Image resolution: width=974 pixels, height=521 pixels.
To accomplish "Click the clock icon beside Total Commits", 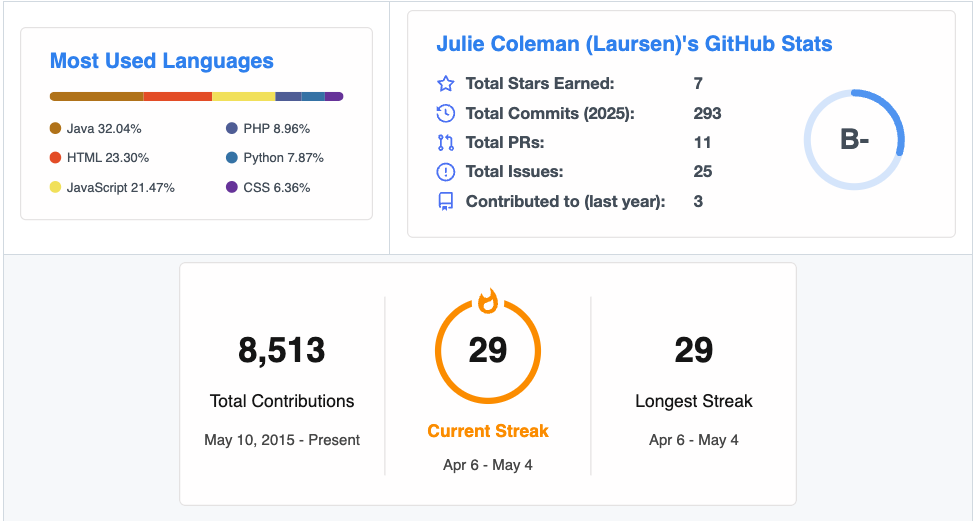I will [446, 113].
